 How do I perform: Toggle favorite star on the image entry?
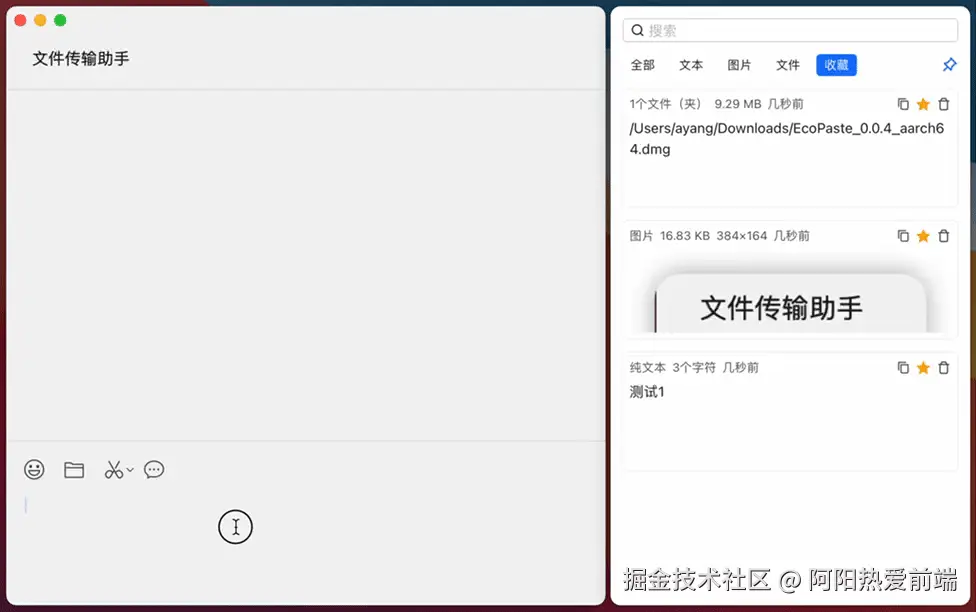[922, 235]
